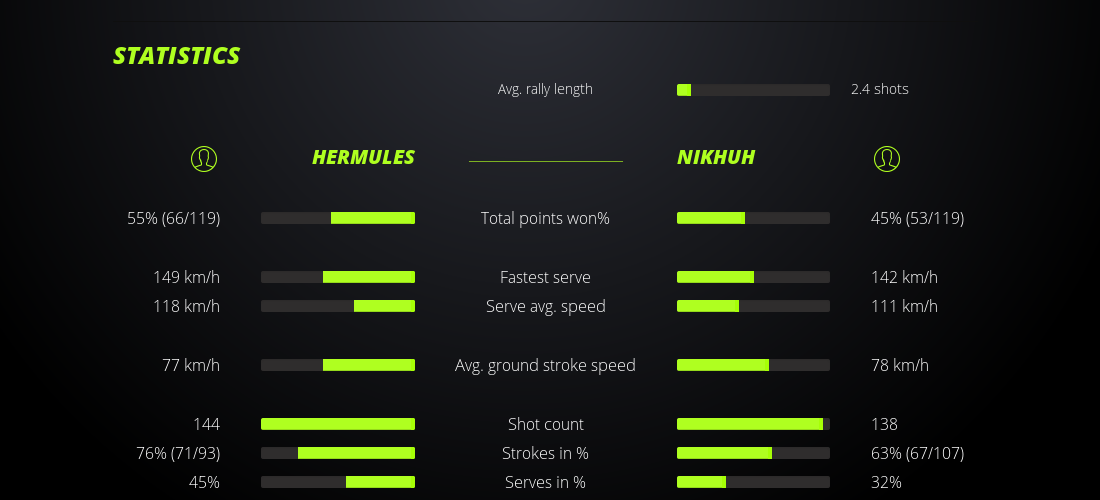Select the NIKHUH player name

[716, 157]
